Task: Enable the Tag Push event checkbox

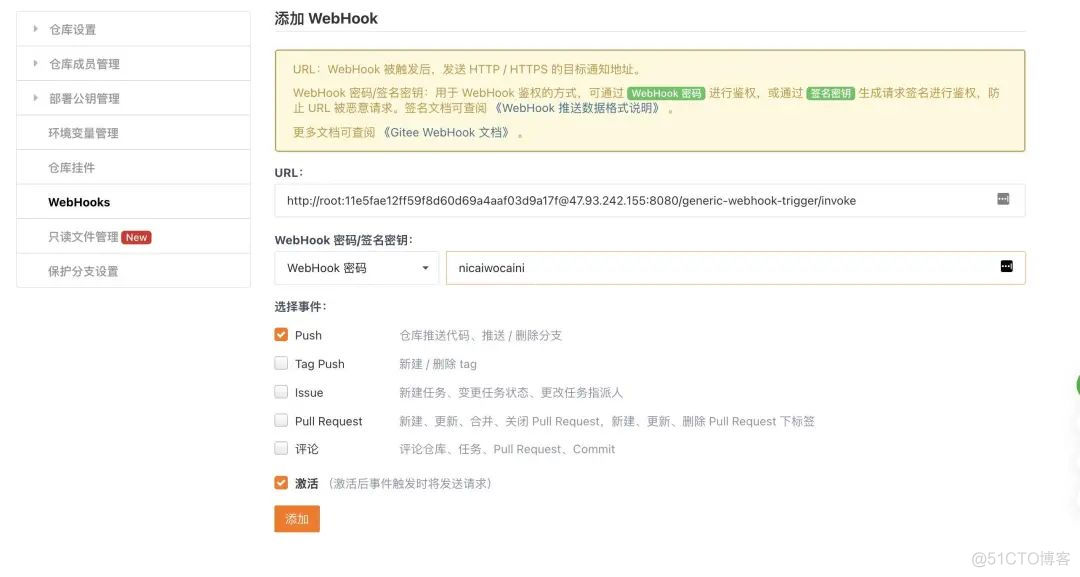Action: click(281, 363)
